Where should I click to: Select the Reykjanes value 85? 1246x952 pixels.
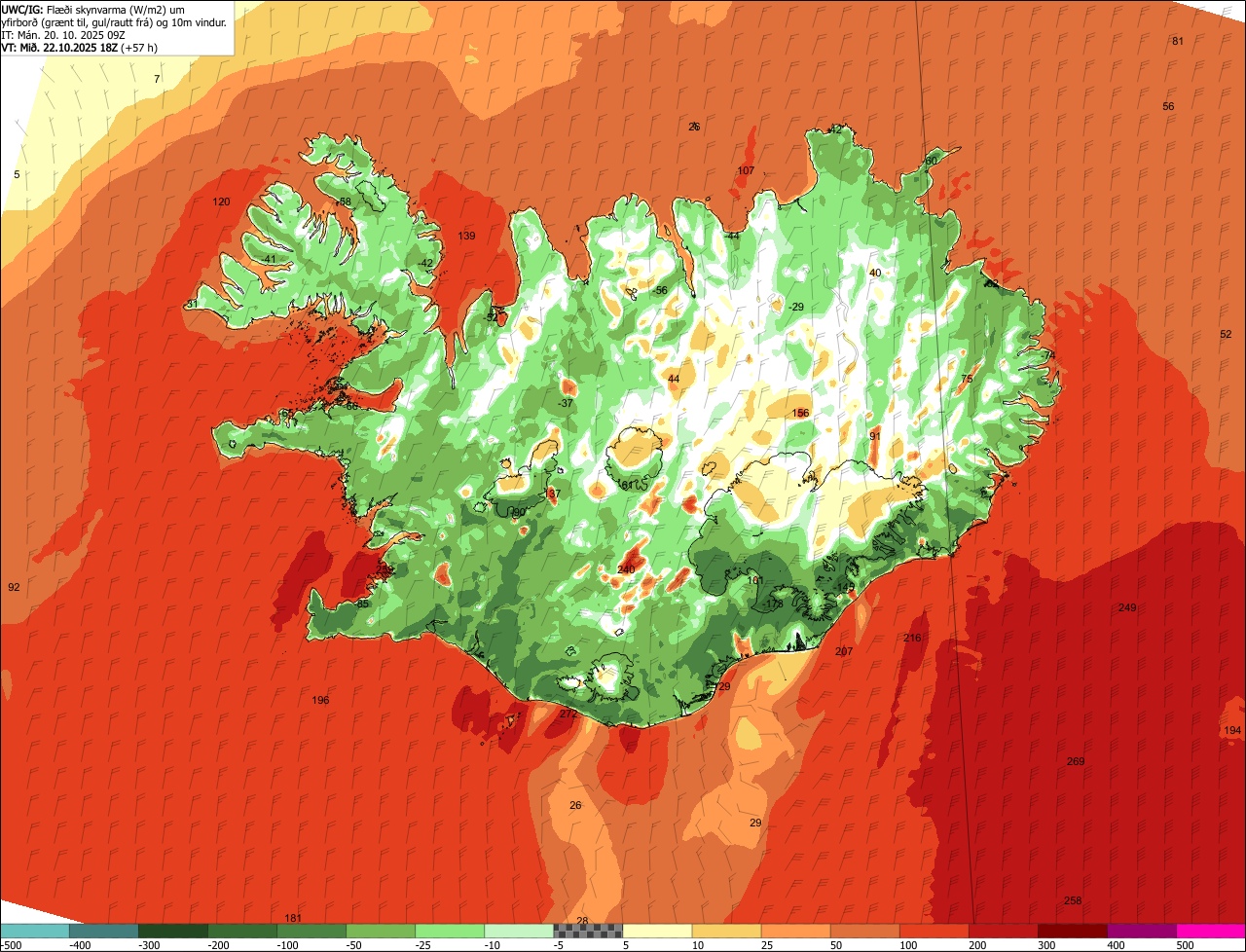pyautogui.click(x=363, y=604)
